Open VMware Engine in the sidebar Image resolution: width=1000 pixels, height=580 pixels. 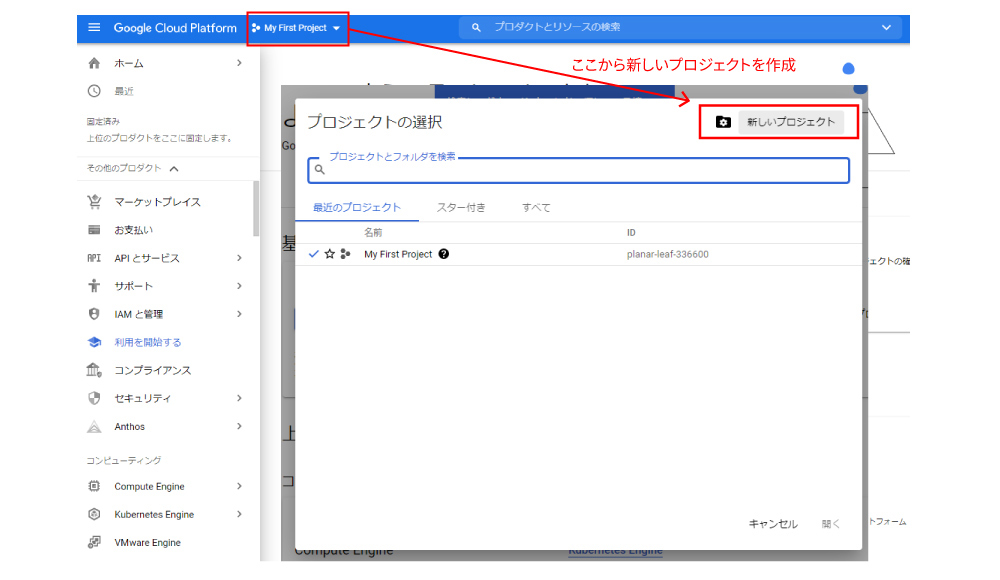point(147,542)
